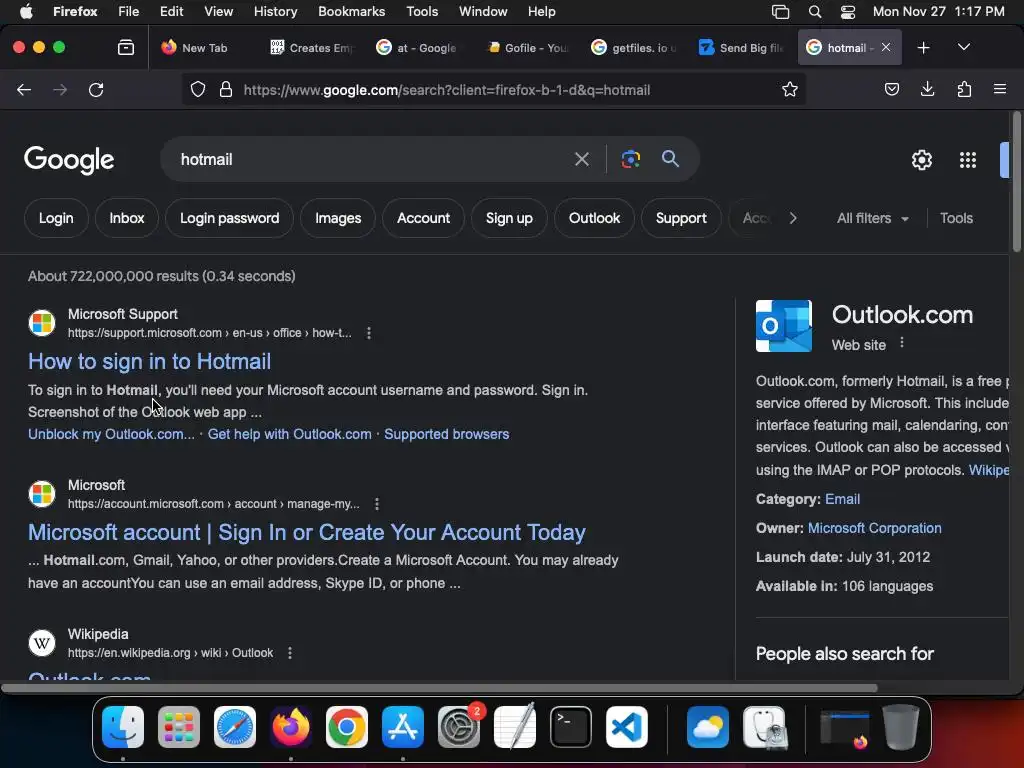Show more filter chips with arrow

point(793,218)
